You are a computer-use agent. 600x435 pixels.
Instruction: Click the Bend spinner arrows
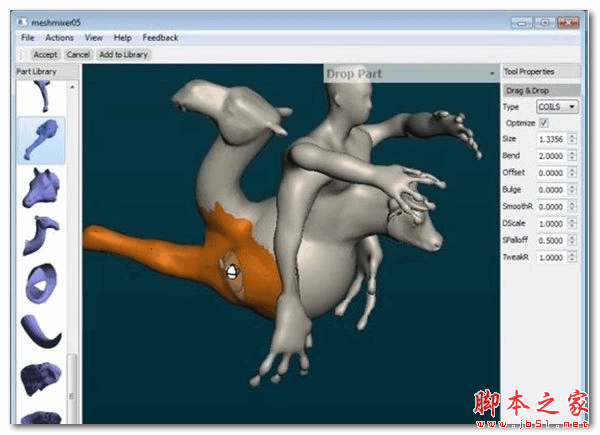(572, 156)
